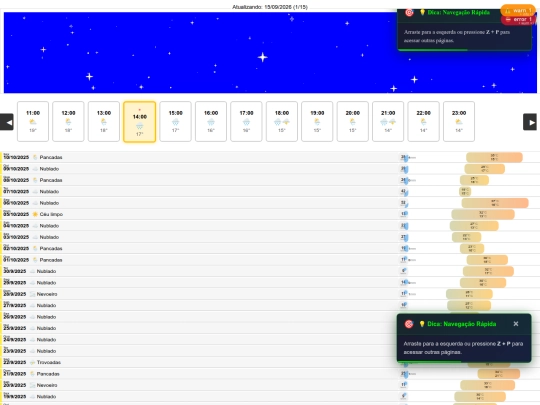Select the 24/9/2025 date
540x405 pixels.
pyautogui.click(x=15, y=340)
